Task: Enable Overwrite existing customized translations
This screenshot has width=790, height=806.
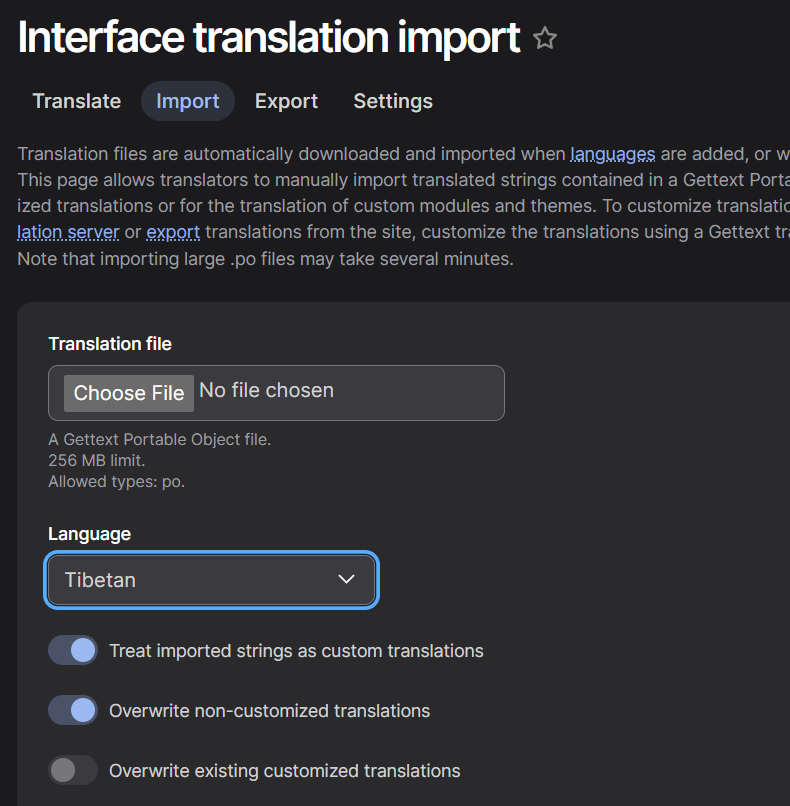Action: 72,770
